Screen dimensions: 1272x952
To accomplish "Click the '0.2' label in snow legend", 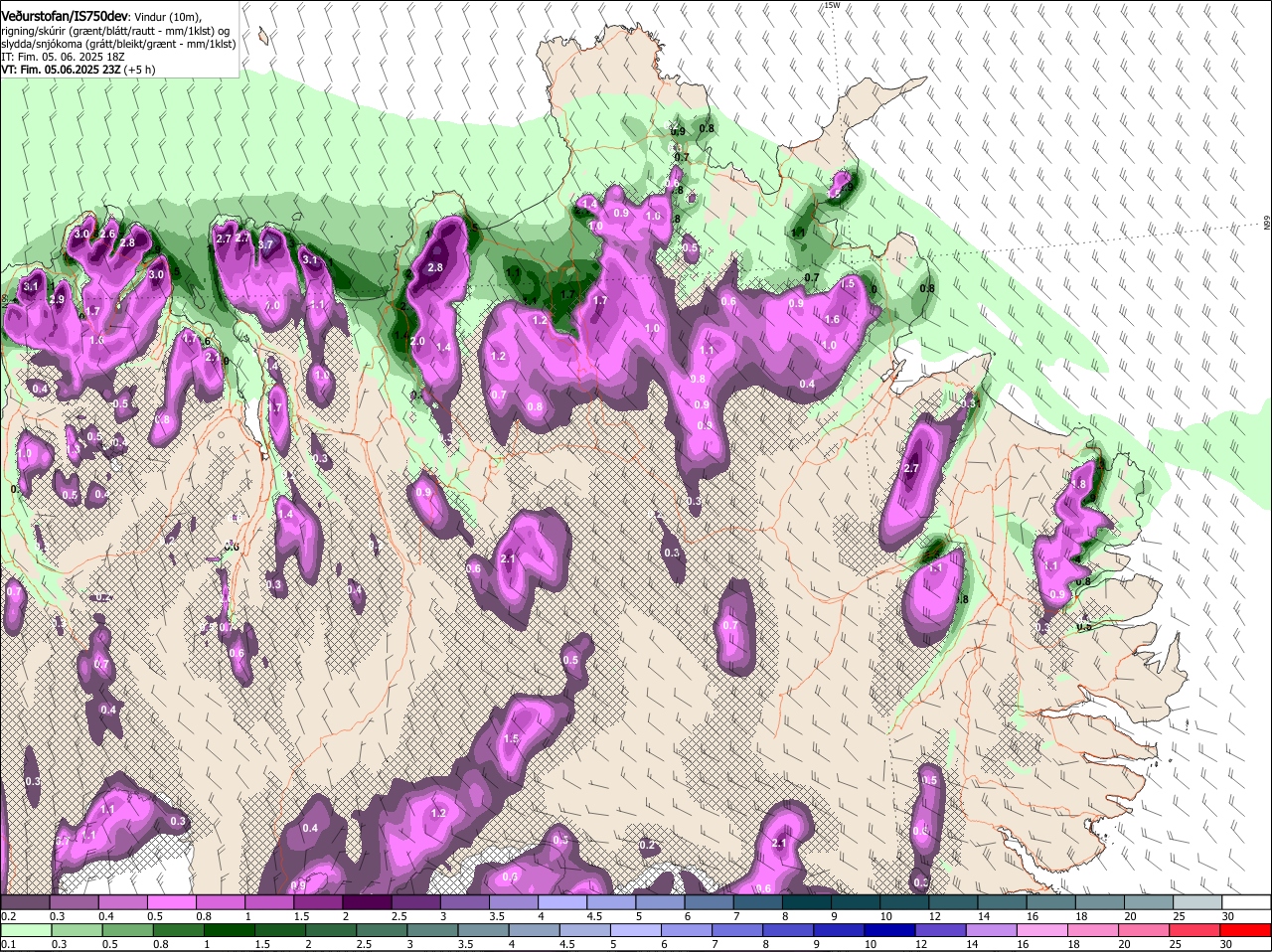I will click(x=8, y=916).
